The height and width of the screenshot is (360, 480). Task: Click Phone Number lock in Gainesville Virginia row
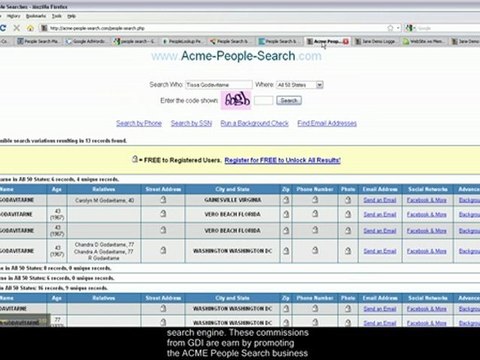[315, 200]
